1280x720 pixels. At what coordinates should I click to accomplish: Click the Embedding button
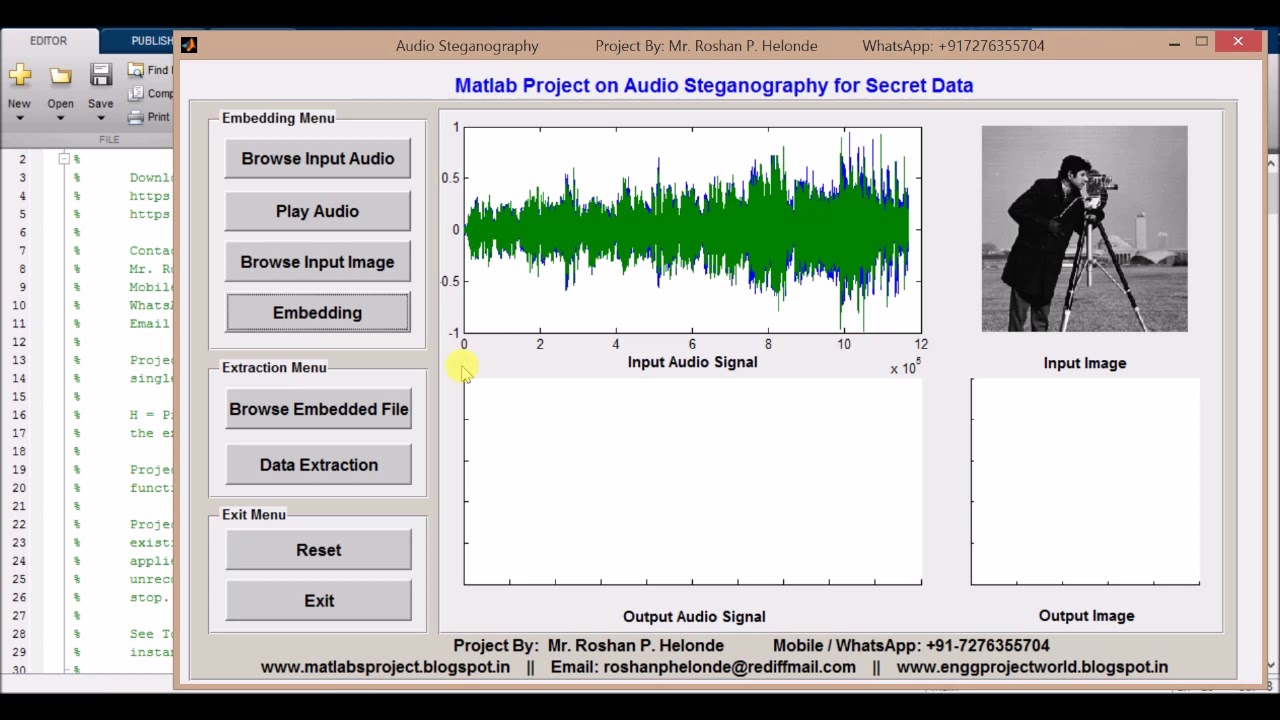[317, 313]
